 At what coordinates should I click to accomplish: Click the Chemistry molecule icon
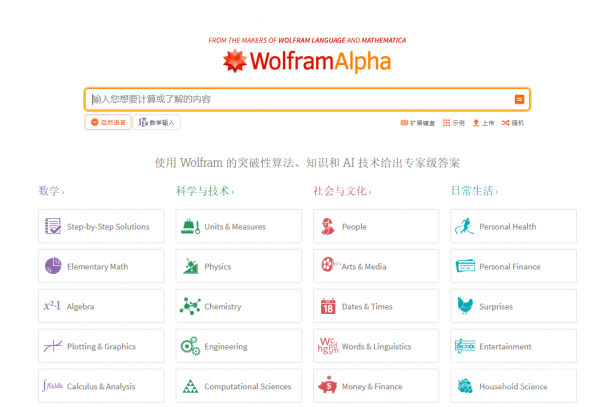190,306
